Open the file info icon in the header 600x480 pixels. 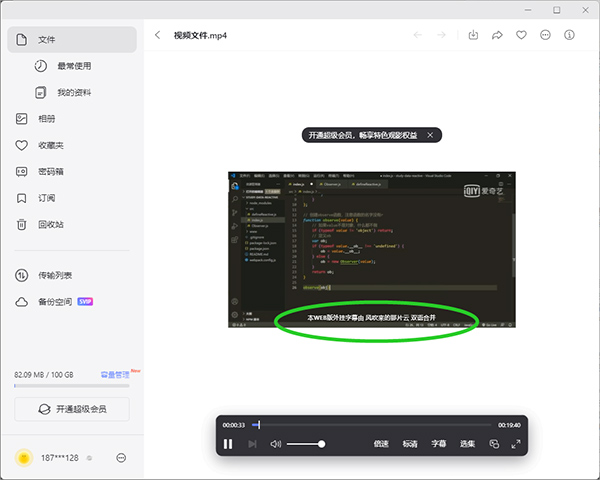(x=569, y=35)
